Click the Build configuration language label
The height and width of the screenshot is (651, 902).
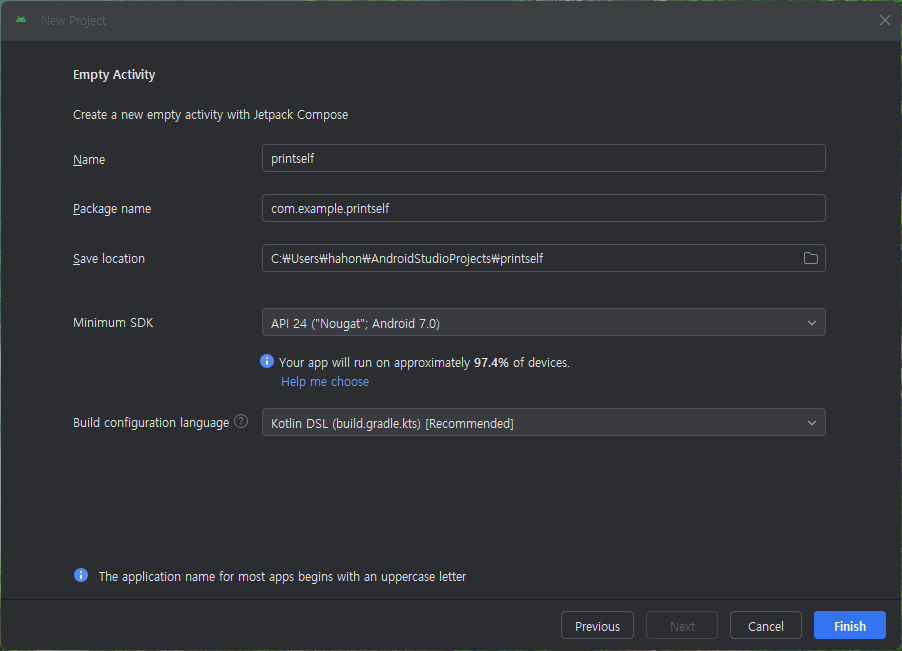click(151, 423)
